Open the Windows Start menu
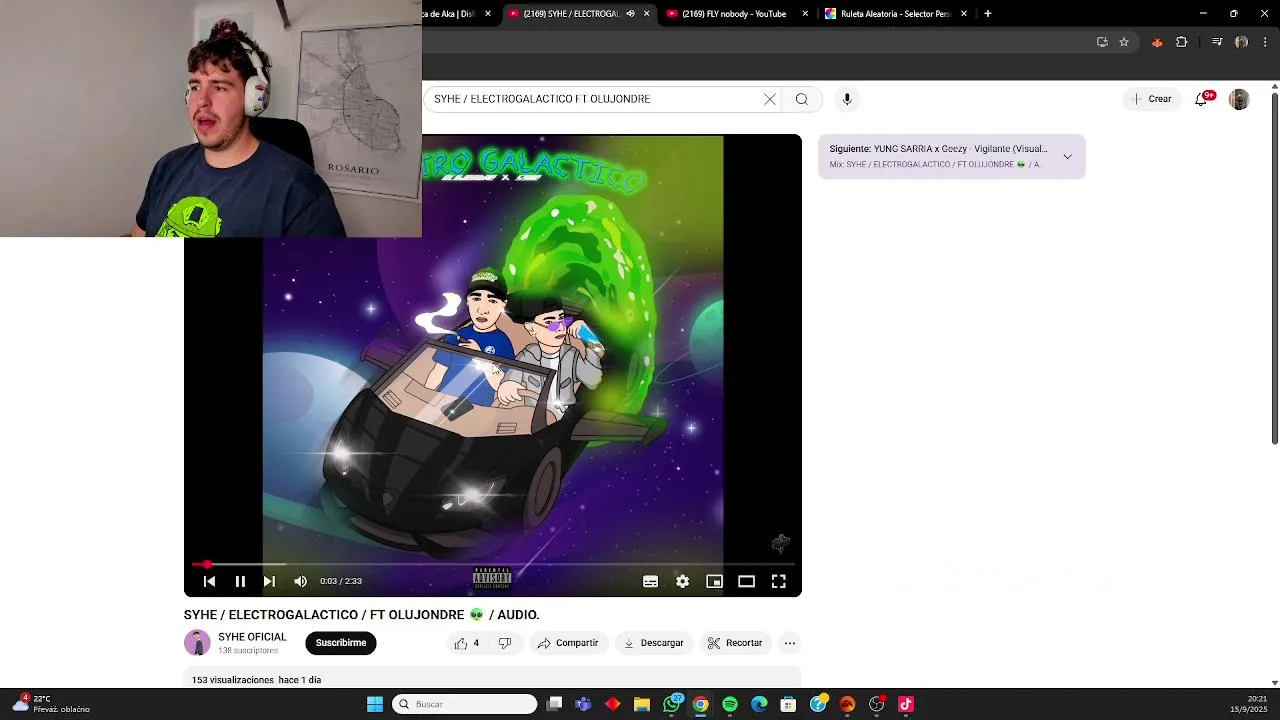This screenshot has height=720, width=1280. point(375,704)
